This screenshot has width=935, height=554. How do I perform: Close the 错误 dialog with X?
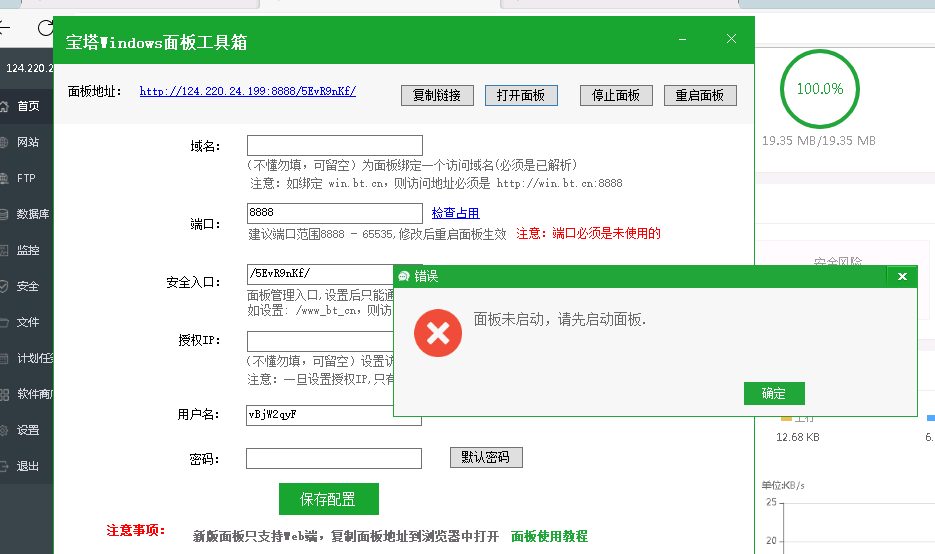tap(902, 276)
